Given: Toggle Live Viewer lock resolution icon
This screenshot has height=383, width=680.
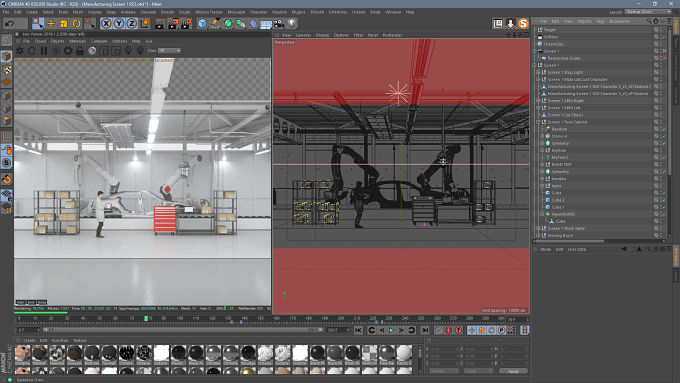Looking at the screenshot, I should pyautogui.click(x=80, y=51).
